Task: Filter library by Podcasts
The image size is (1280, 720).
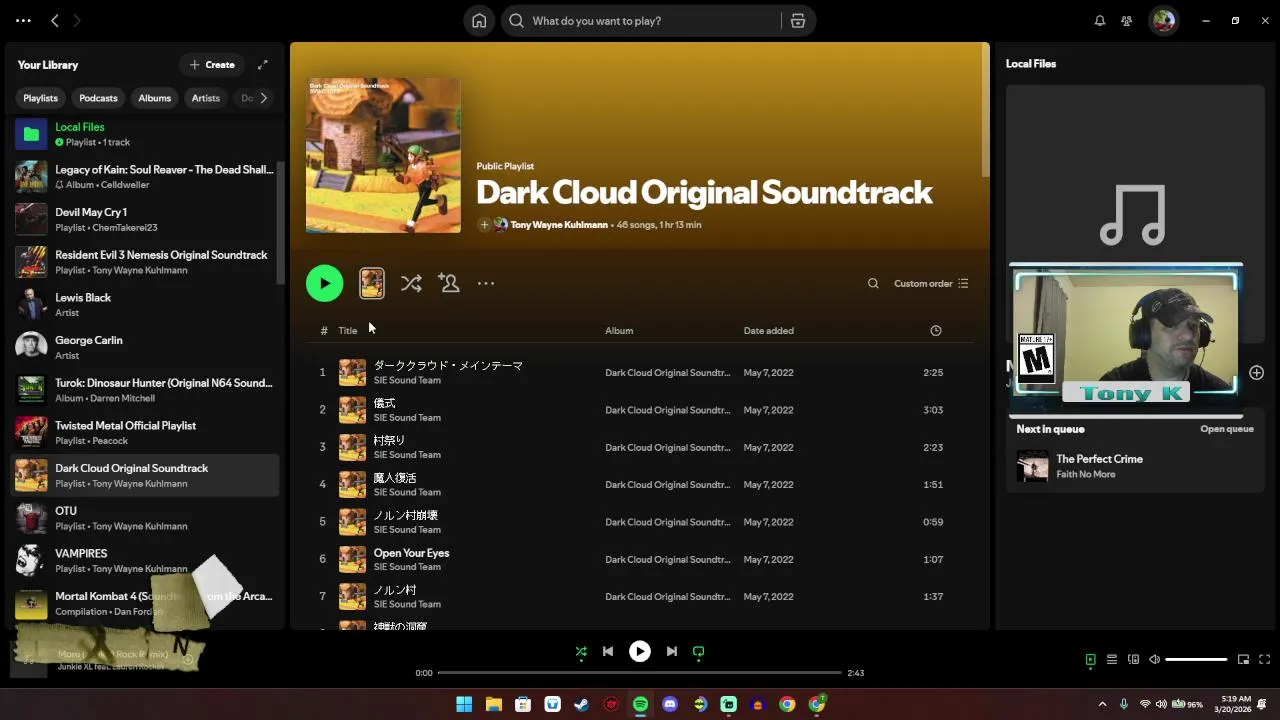Action: click(98, 98)
